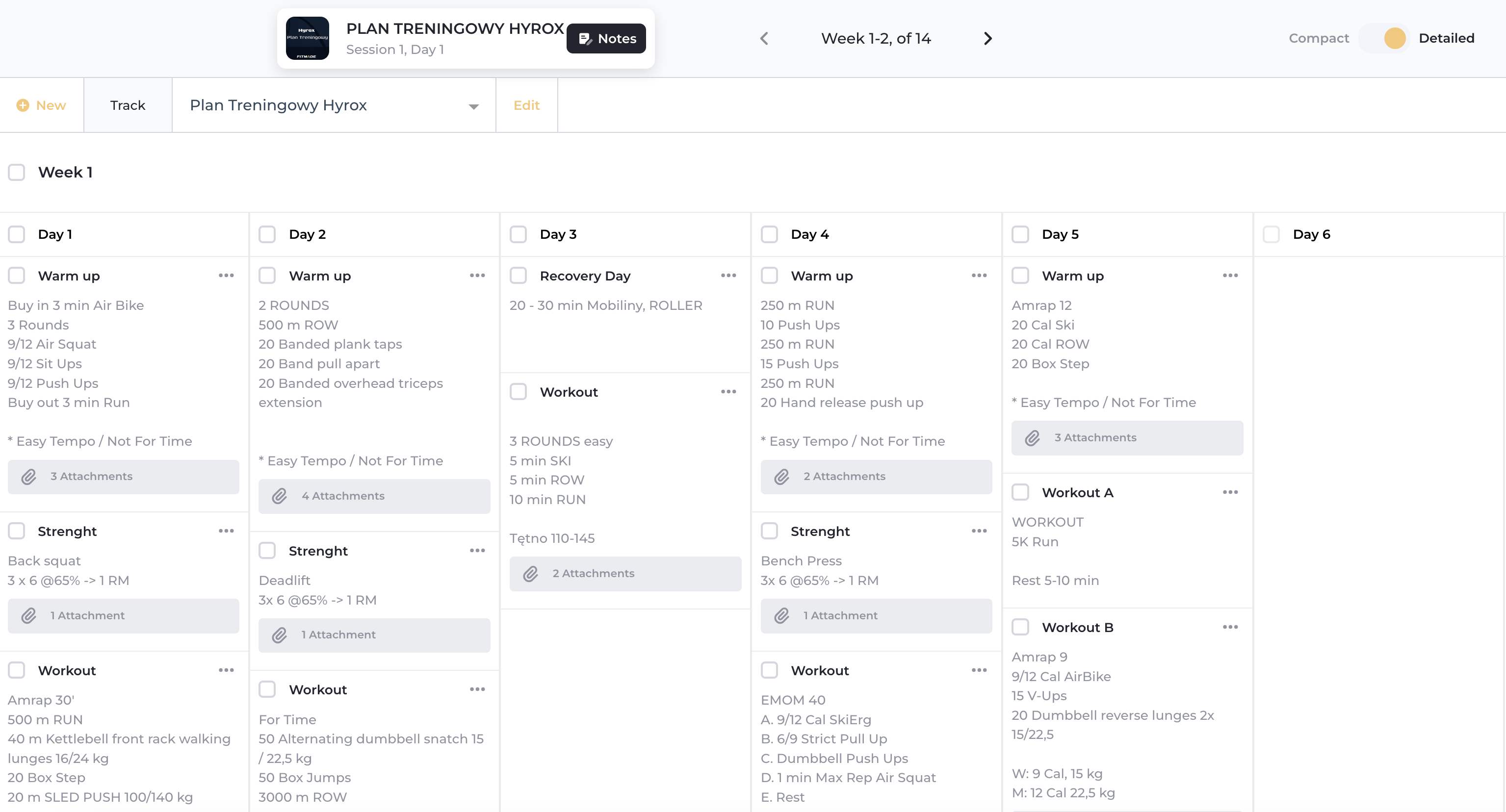Check the Day 3 checkbox

click(x=518, y=234)
